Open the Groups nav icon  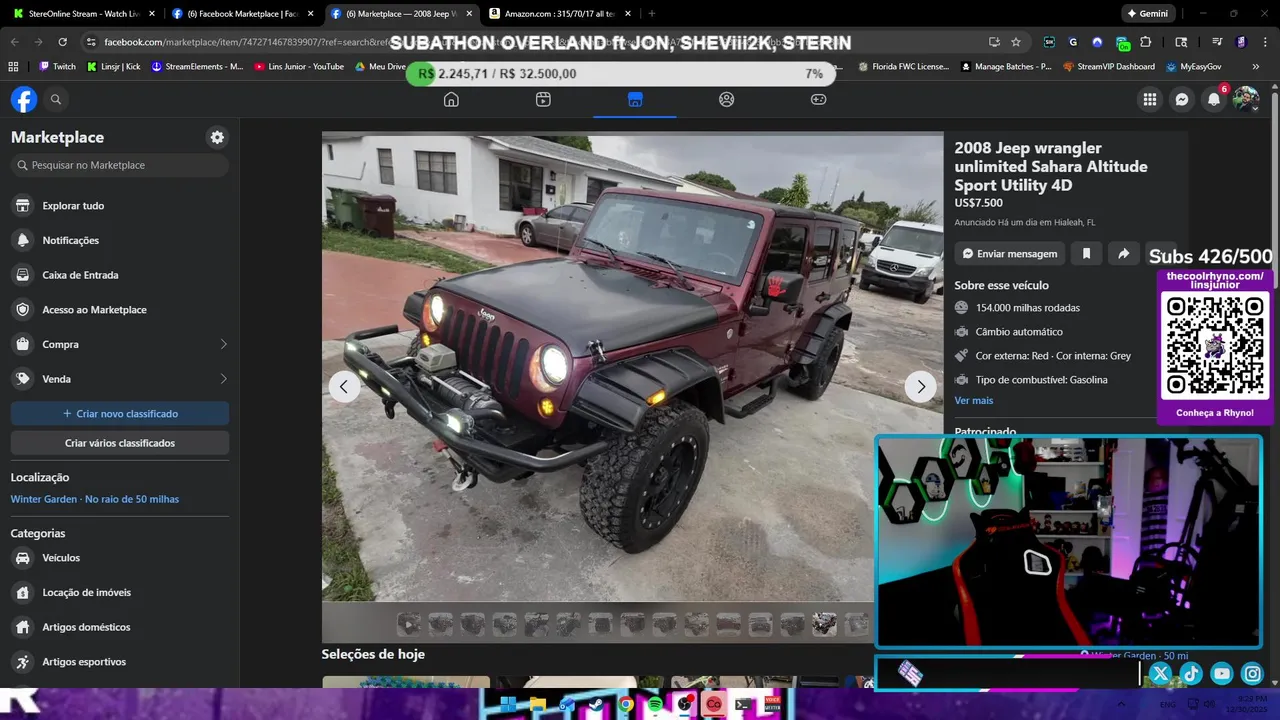point(727,99)
